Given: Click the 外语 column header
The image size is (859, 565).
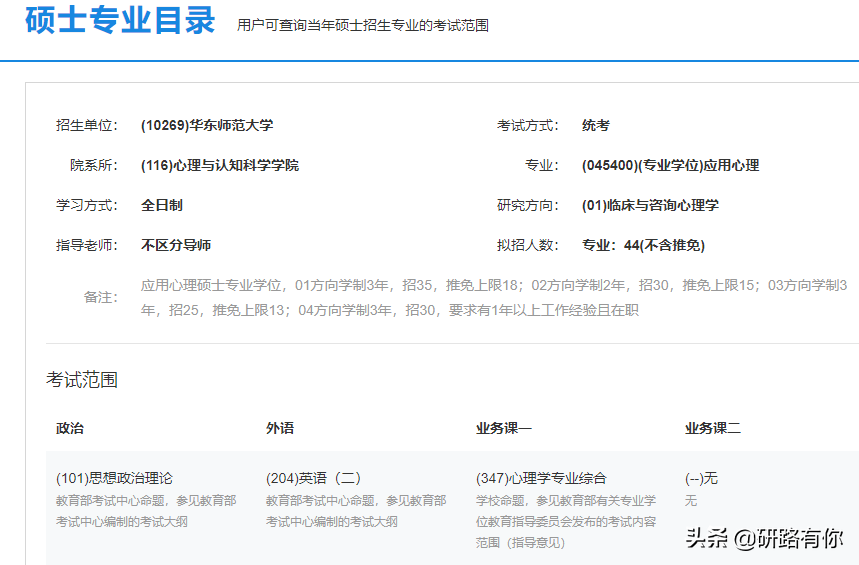Looking at the screenshot, I should click(280, 429).
